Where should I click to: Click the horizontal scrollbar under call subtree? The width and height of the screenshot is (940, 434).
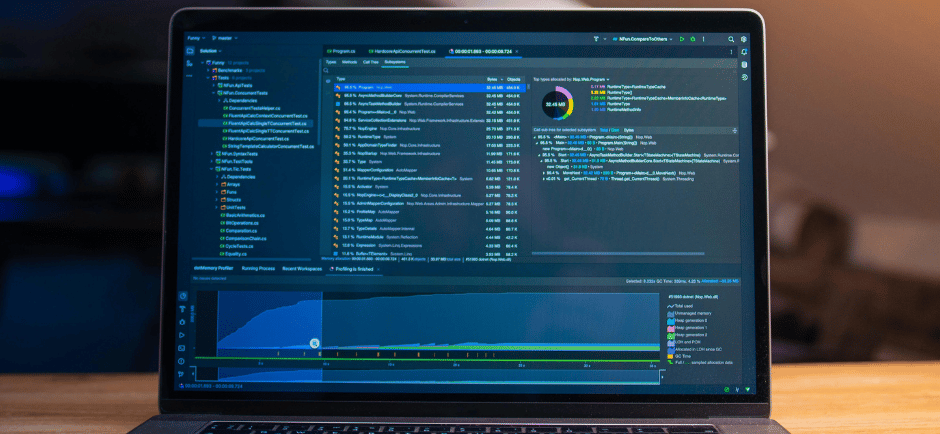click(x=617, y=254)
